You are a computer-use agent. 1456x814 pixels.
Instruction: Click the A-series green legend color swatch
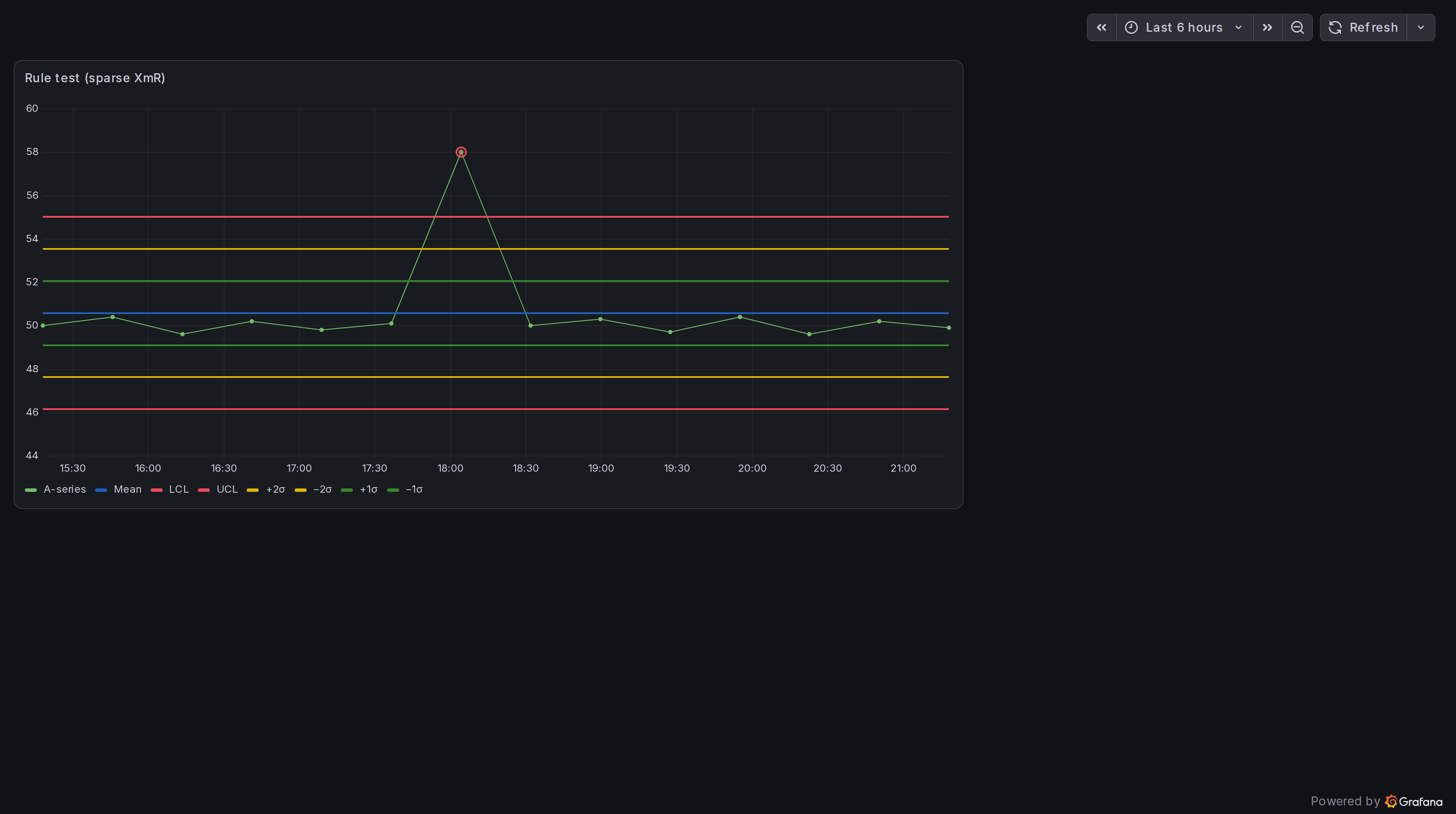coord(31,490)
